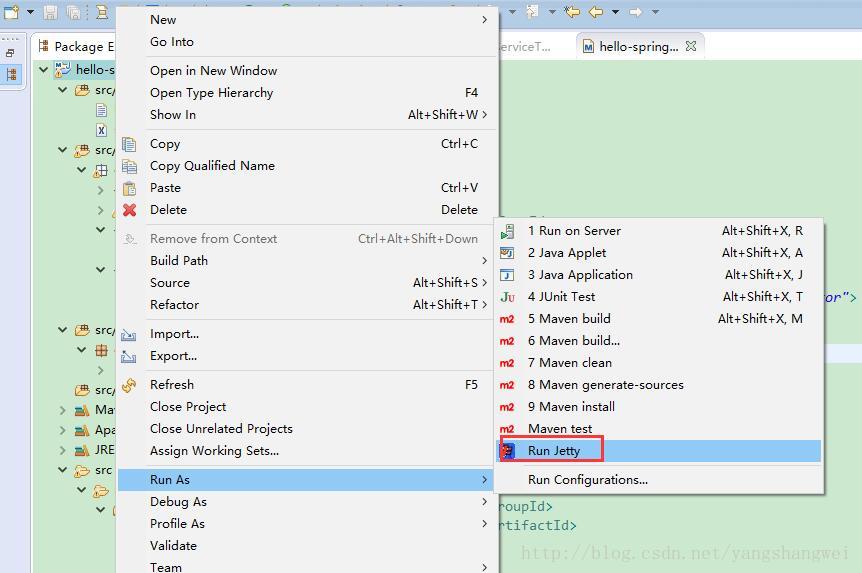Select 5 Maven build
The image size is (862, 573).
pyautogui.click(x=659, y=319)
